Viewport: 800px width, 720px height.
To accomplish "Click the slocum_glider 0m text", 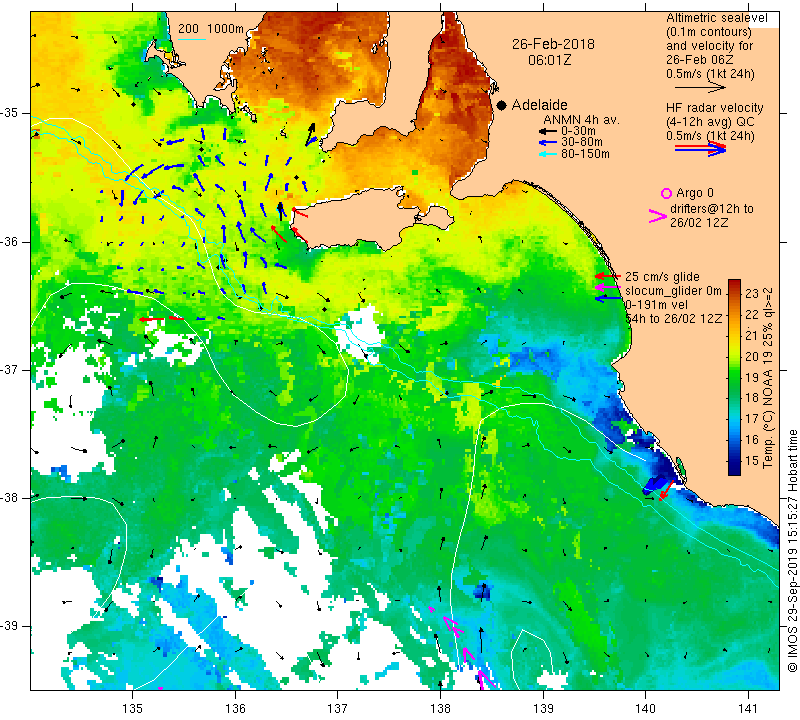I will coord(673,291).
